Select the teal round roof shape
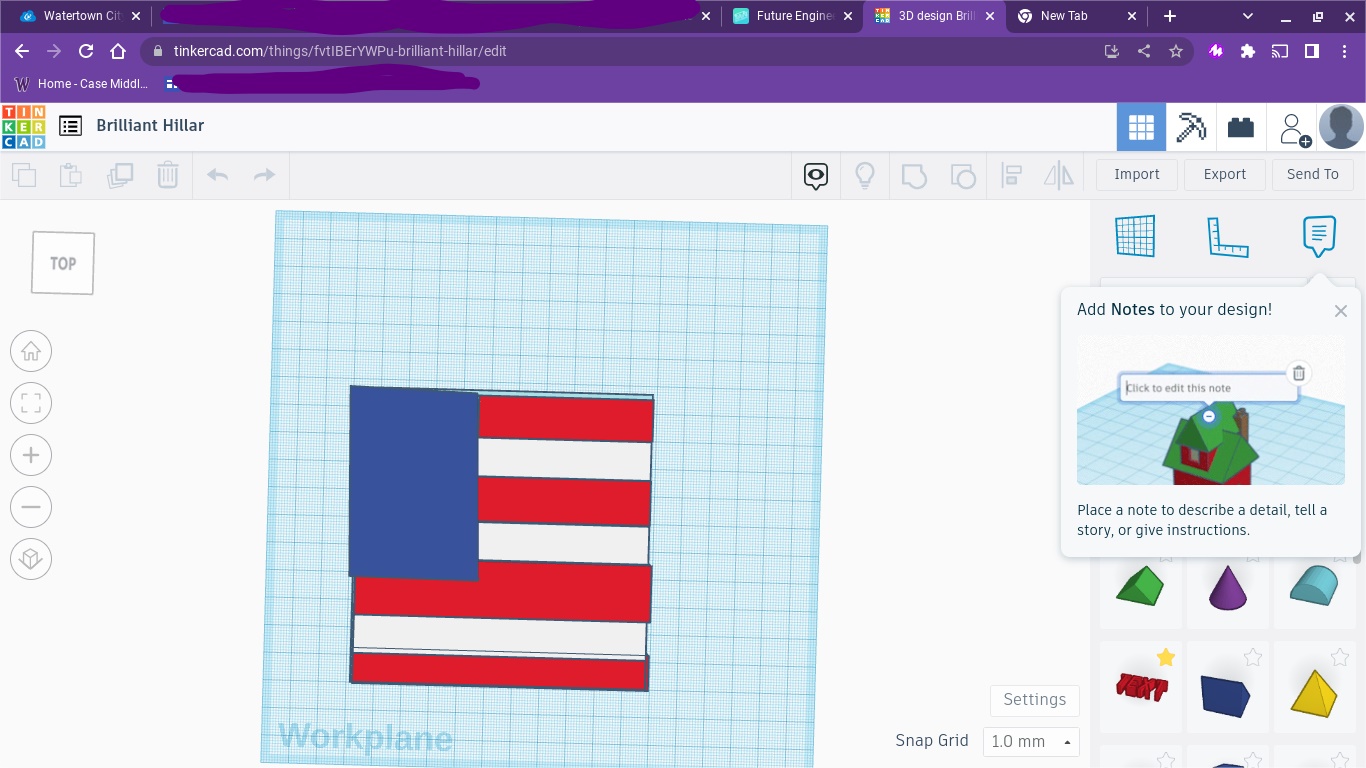The height and width of the screenshot is (768, 1366). (x=1314, y=584)
